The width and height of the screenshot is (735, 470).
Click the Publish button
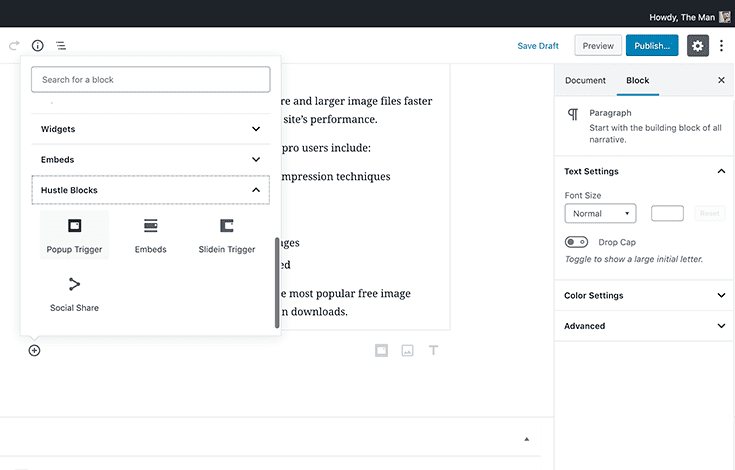[x=652, y=46]
